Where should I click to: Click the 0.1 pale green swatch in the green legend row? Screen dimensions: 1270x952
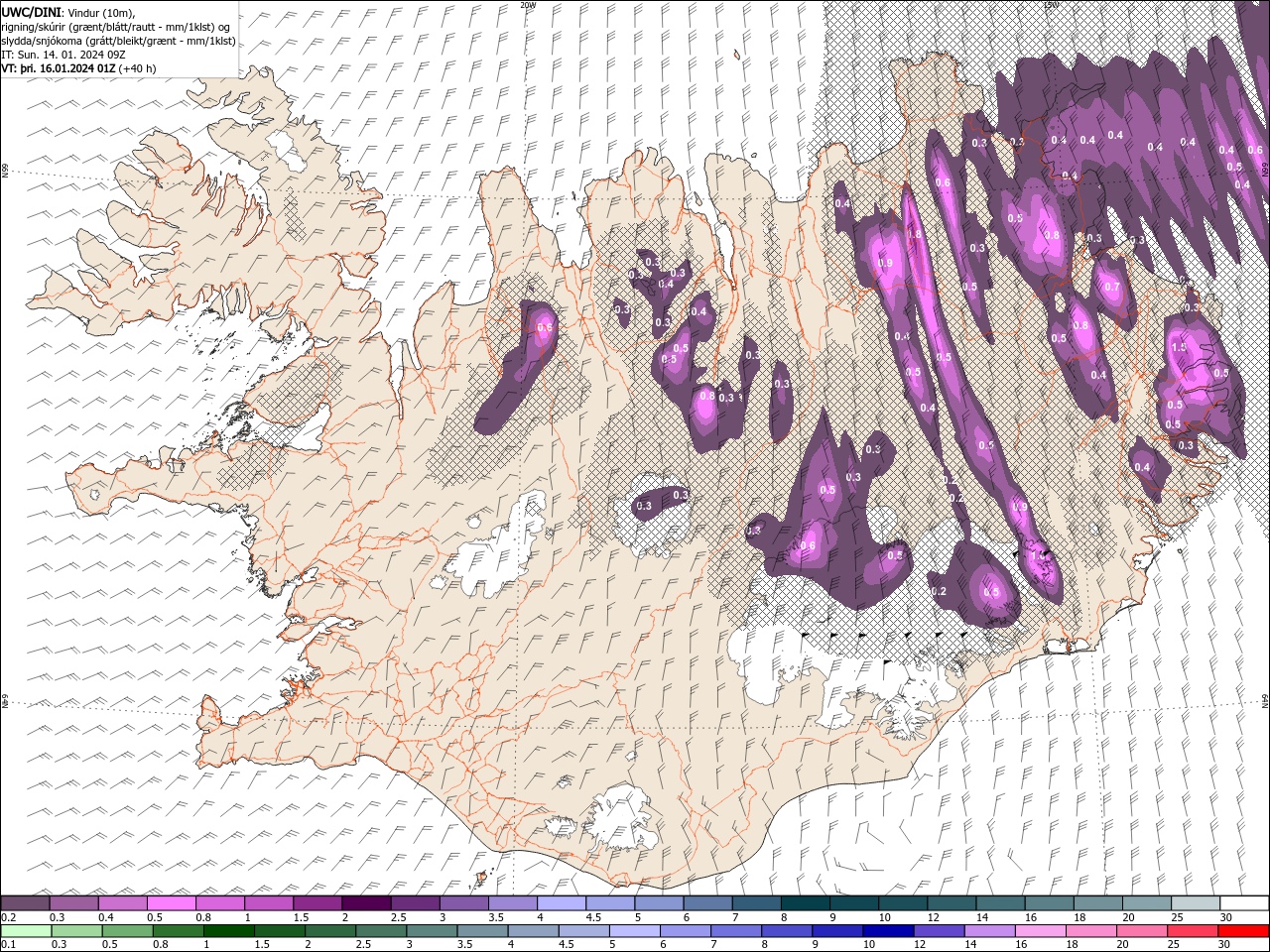(x=26, y=931)
